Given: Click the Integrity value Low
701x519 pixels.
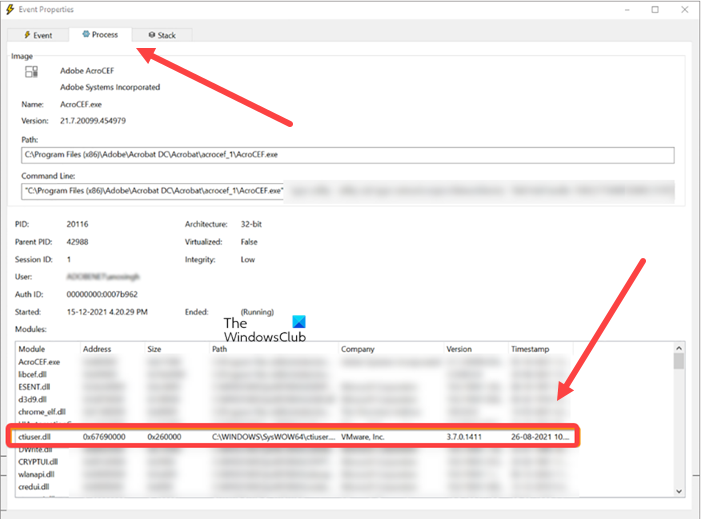Looking at the screenshot, I should [248, 260].
